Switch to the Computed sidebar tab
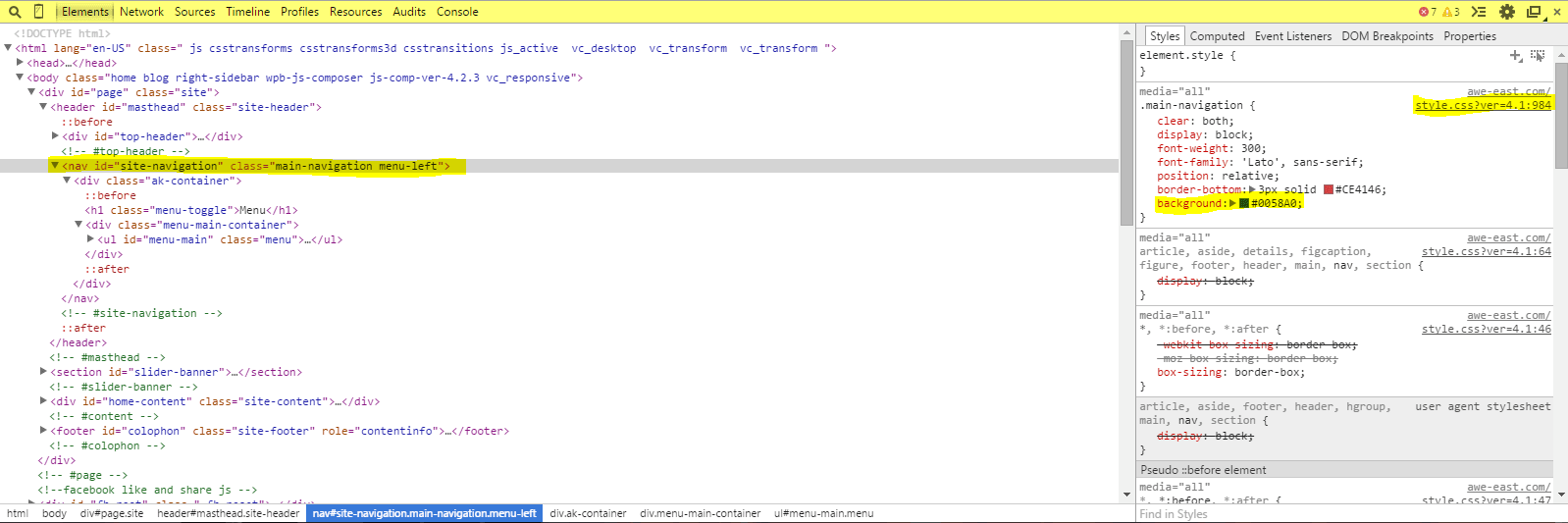The width and height of the screenshot is (1568, 523). pos(1217,36)
